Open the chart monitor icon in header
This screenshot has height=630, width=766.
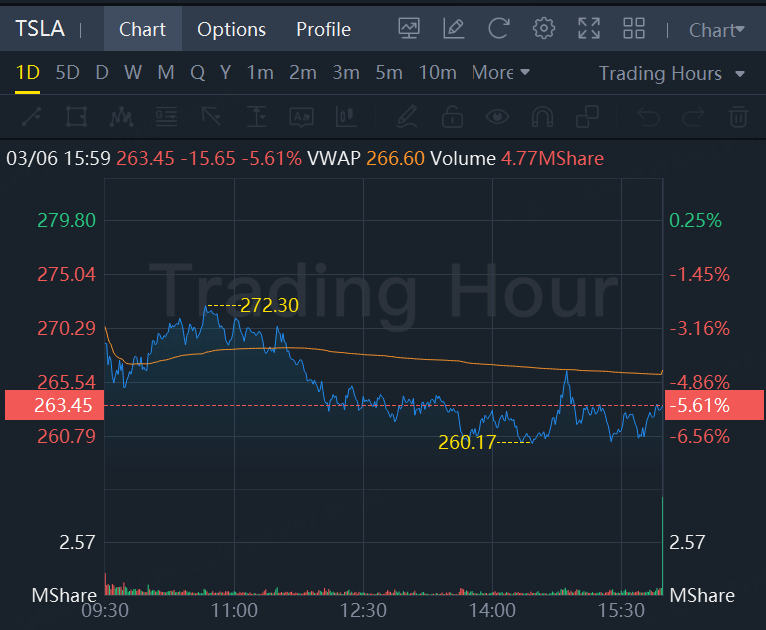point(409,28)
